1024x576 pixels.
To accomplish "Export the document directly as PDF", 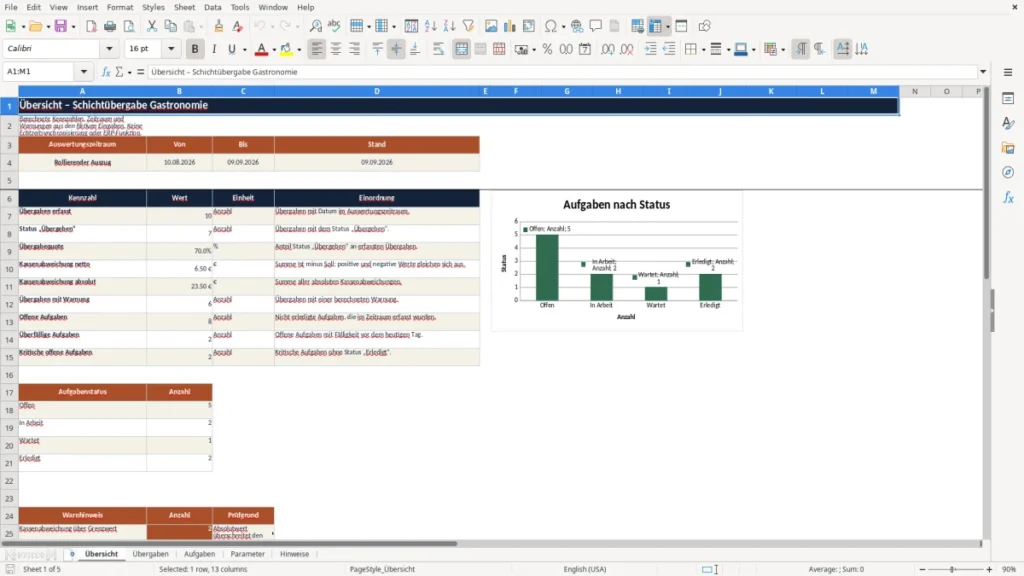I will 91,26.
